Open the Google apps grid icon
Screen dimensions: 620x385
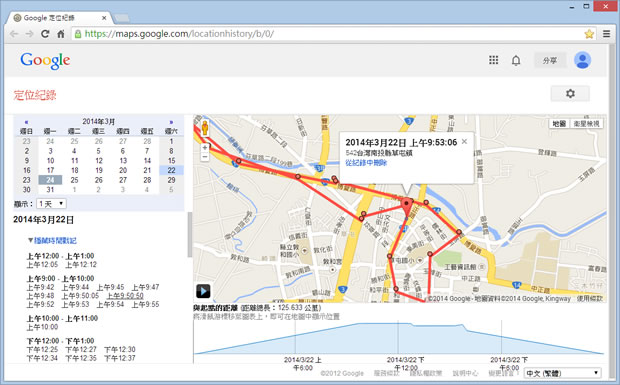[493, 60]
